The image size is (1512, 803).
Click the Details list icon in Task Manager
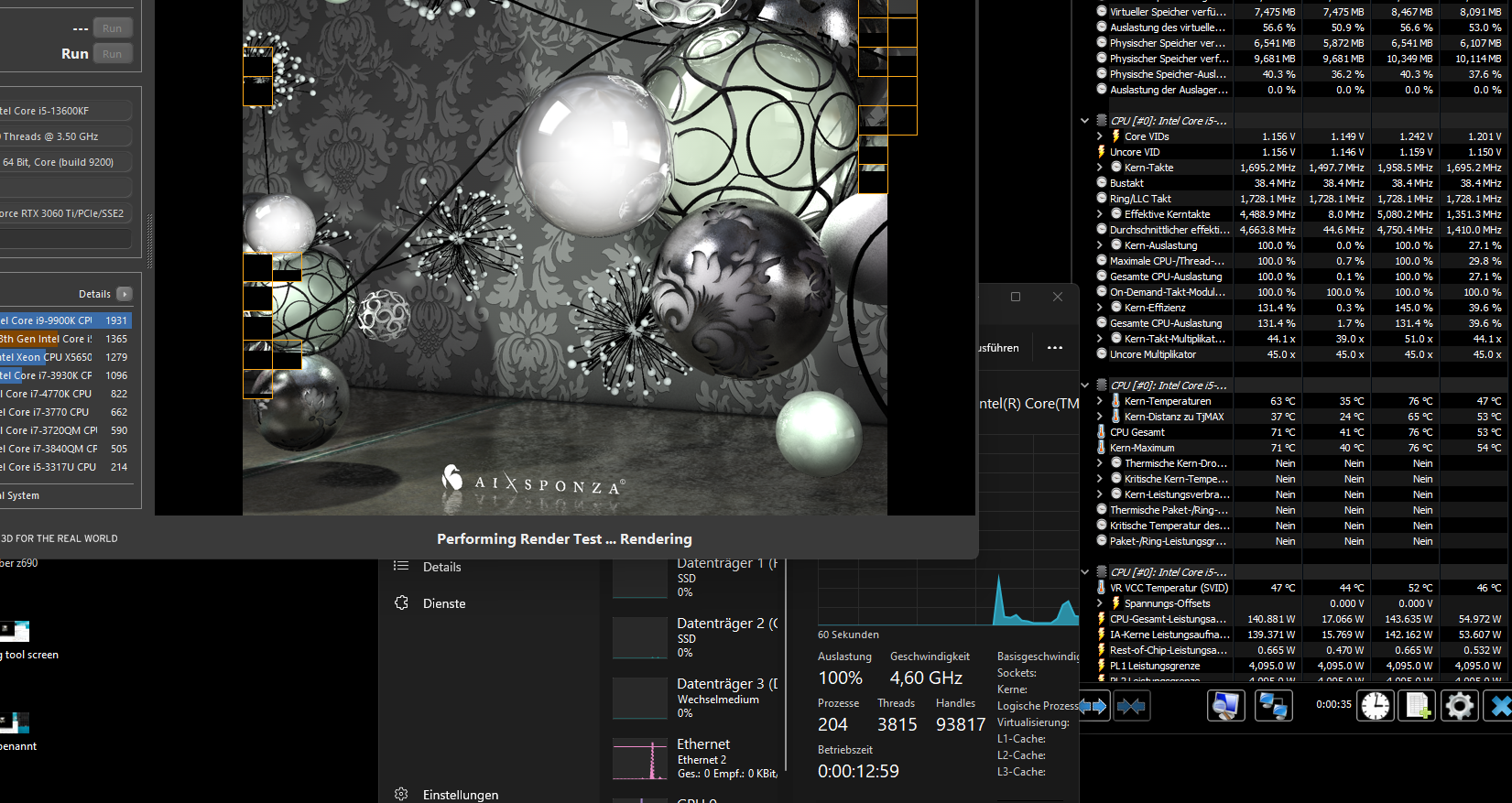click(401, 566)
